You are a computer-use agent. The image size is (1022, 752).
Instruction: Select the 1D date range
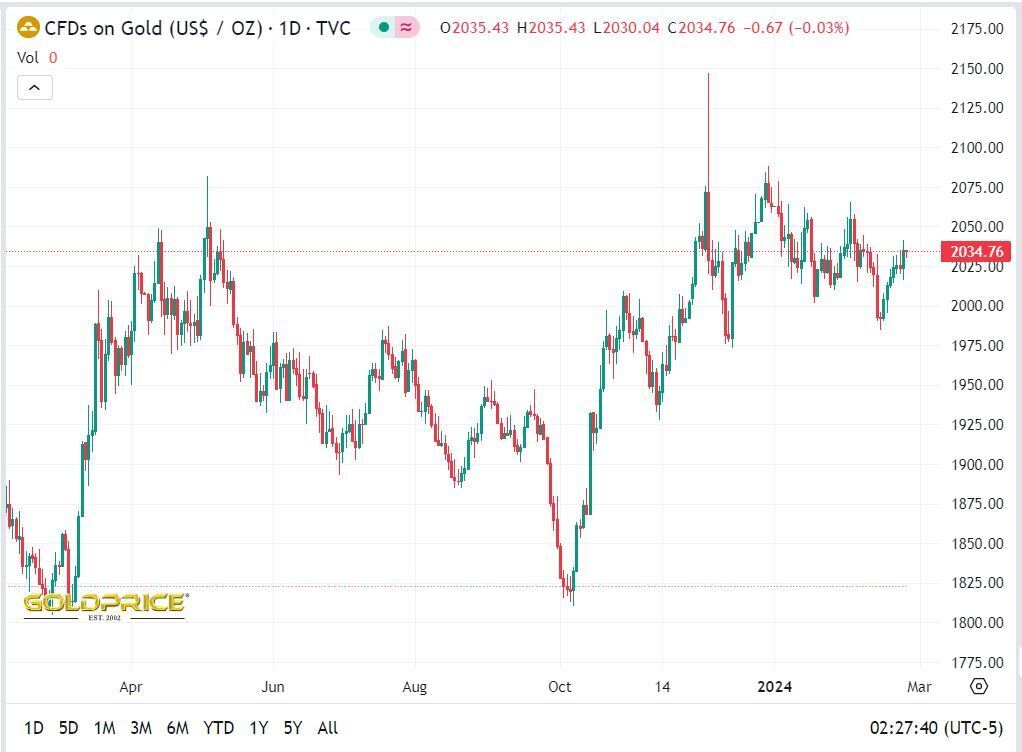coord(33,728)
